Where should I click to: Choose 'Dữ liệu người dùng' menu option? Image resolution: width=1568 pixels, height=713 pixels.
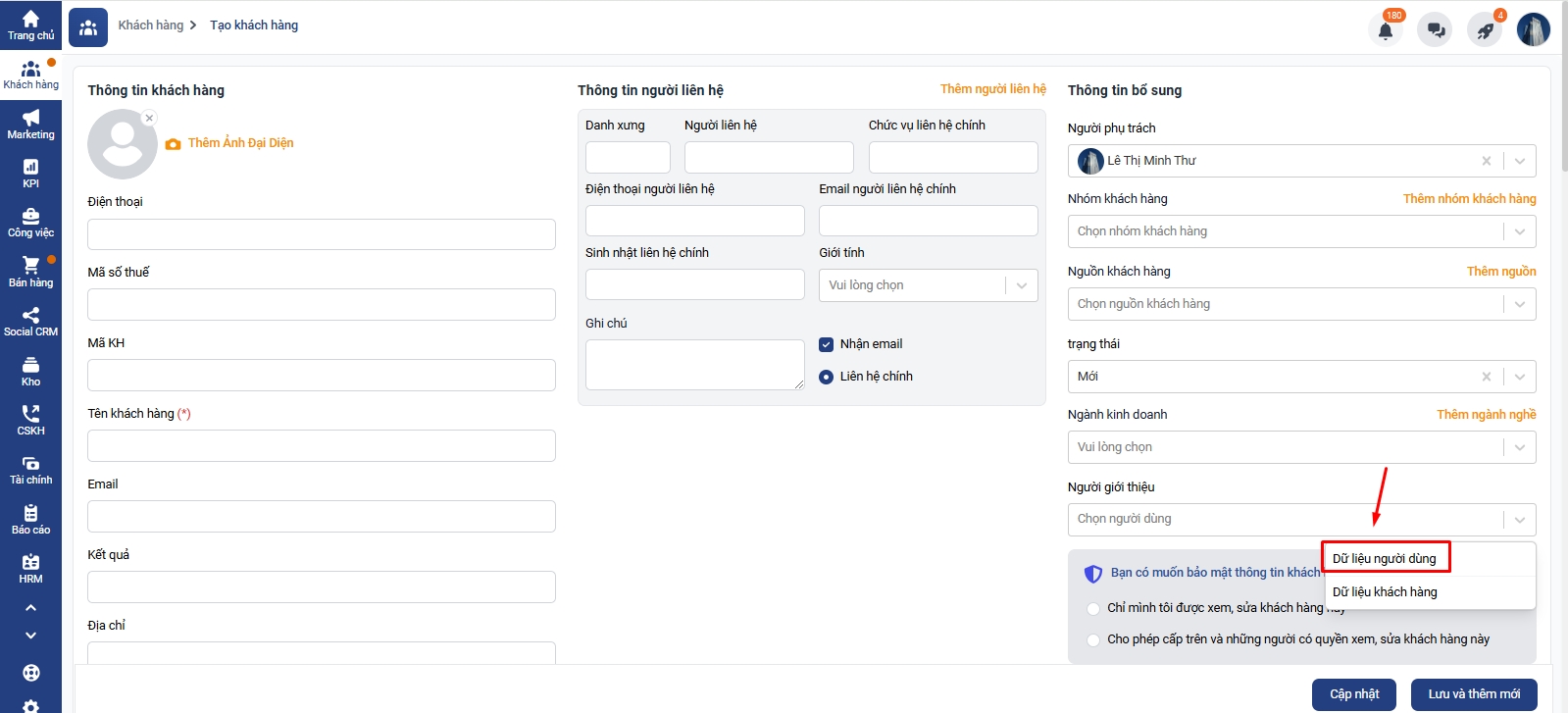[x=1385, y=559]
